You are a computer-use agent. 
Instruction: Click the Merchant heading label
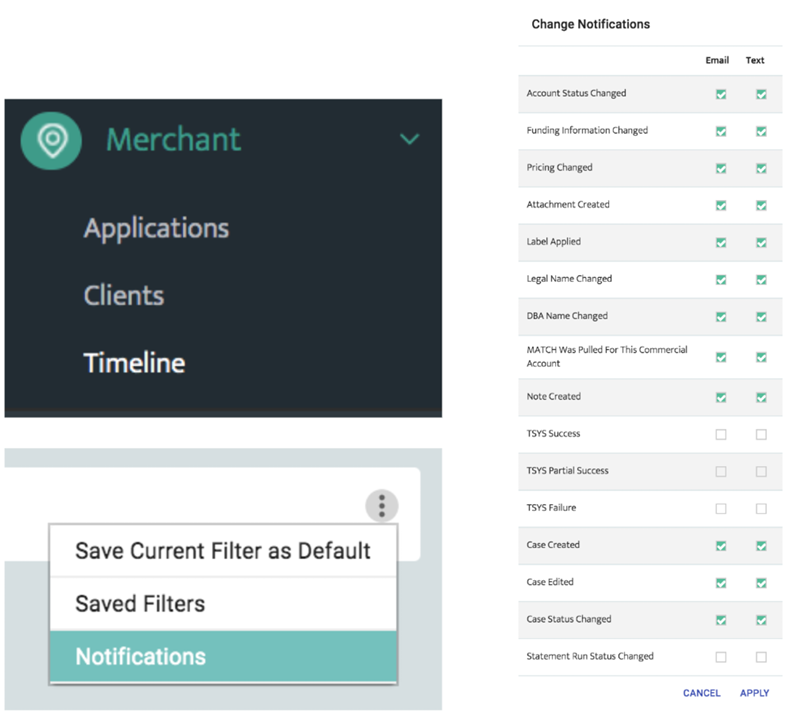click(174, 139)
